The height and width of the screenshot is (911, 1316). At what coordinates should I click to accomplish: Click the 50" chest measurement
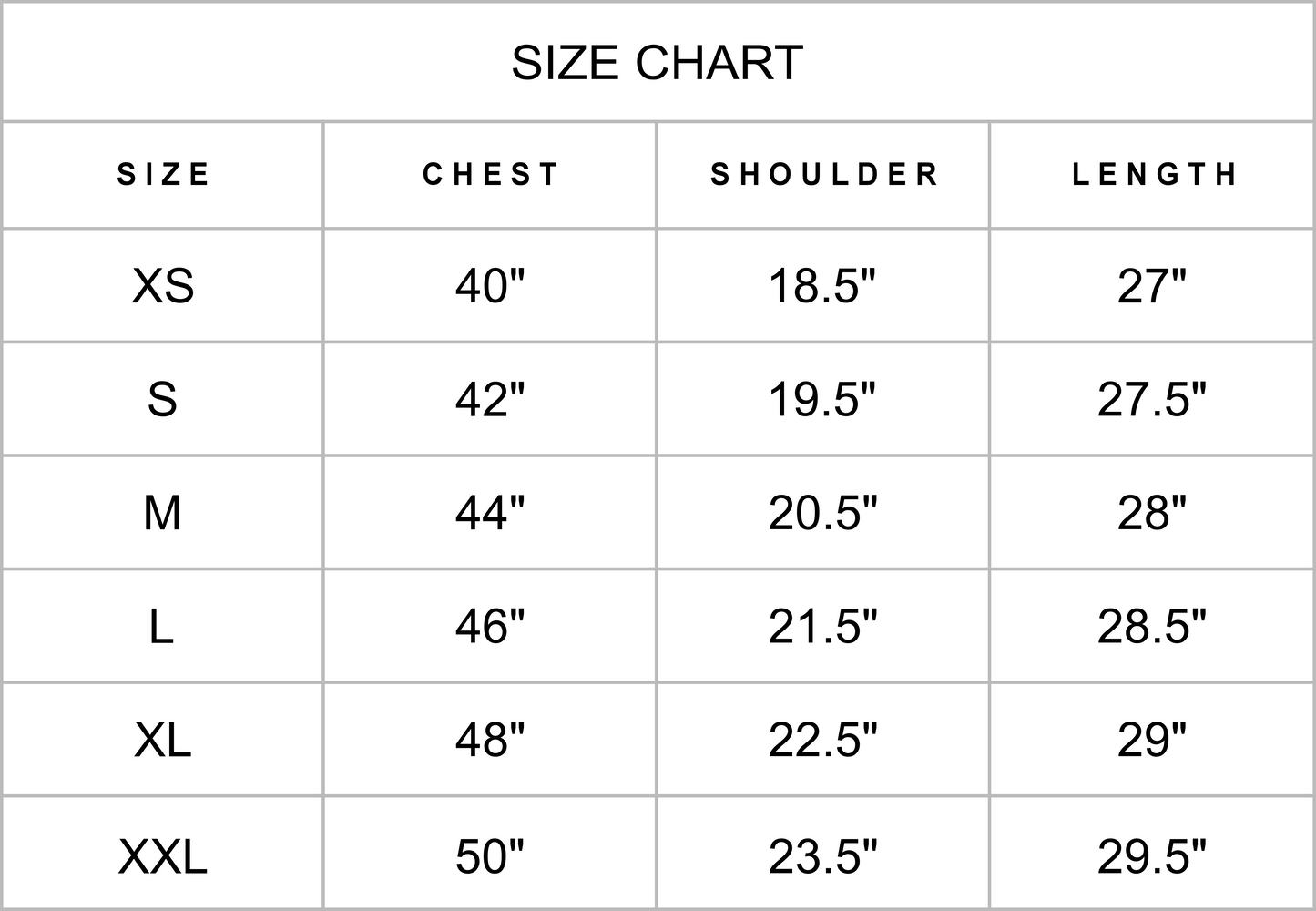point(490,855)
